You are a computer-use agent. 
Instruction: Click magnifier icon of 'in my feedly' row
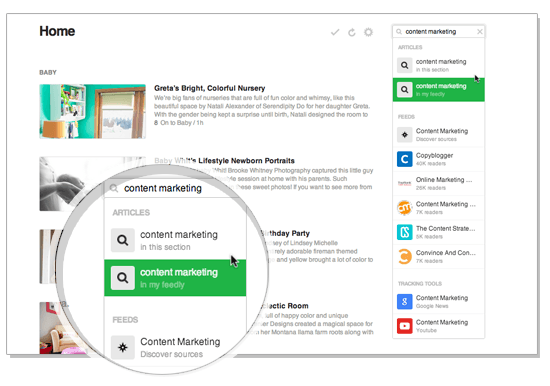(404, 90)
